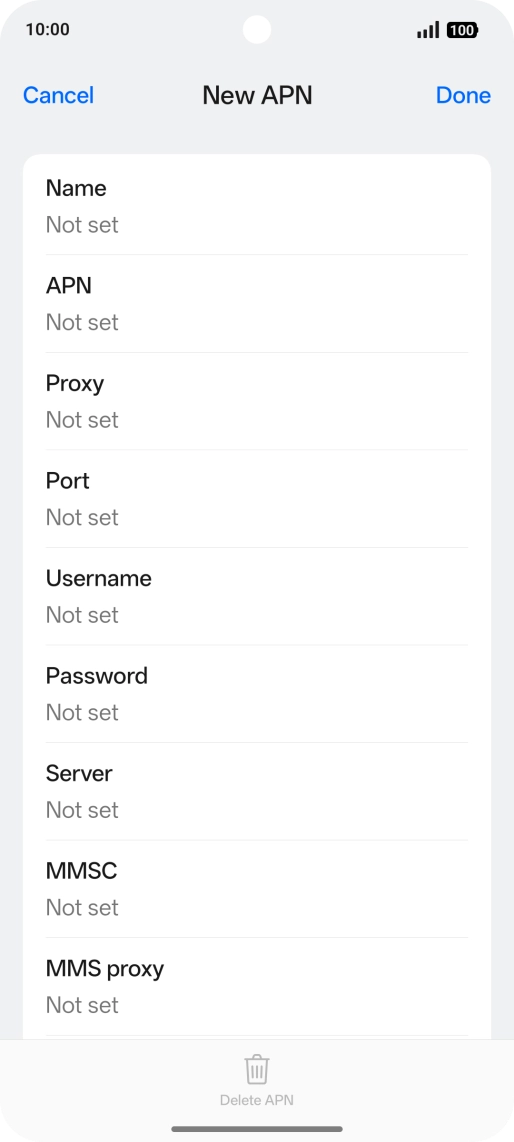
Task: Tap the battery indicator in status bar
Action: [462, 30]
